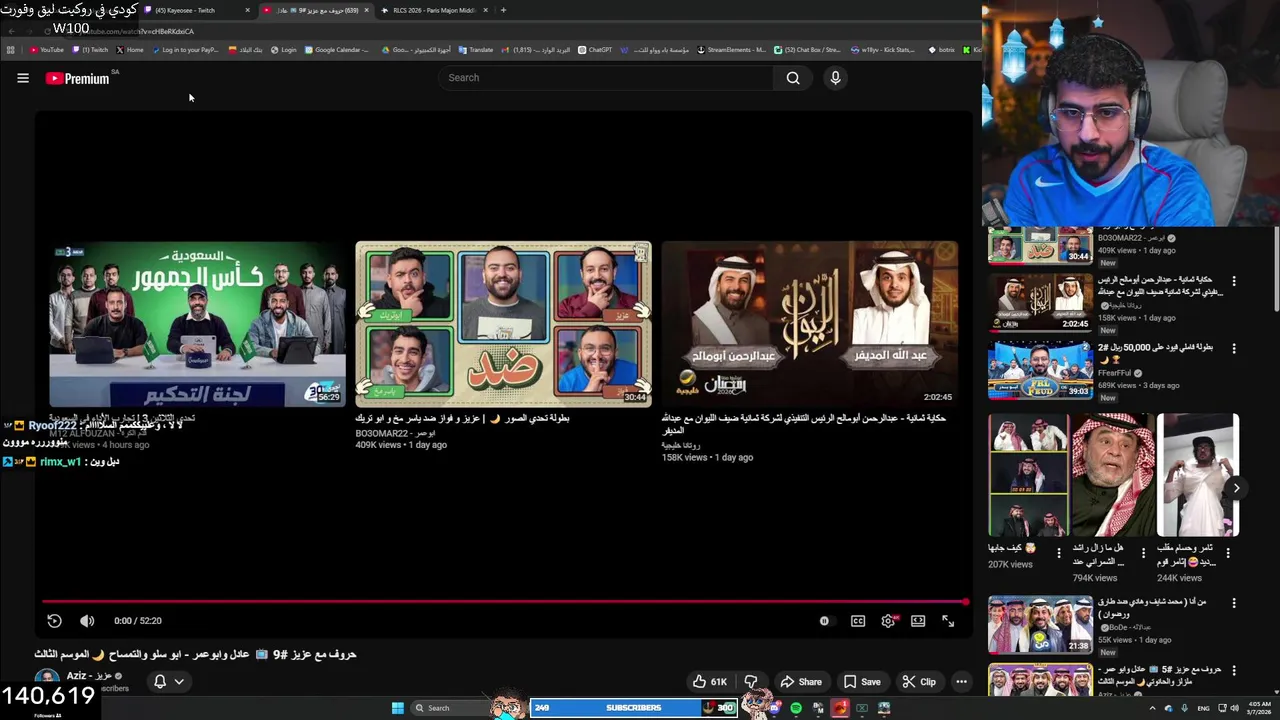Open options for bottom Aziz sidebar video
This screenshot has height=720, width=1280.
click(x=1234, y=671)
